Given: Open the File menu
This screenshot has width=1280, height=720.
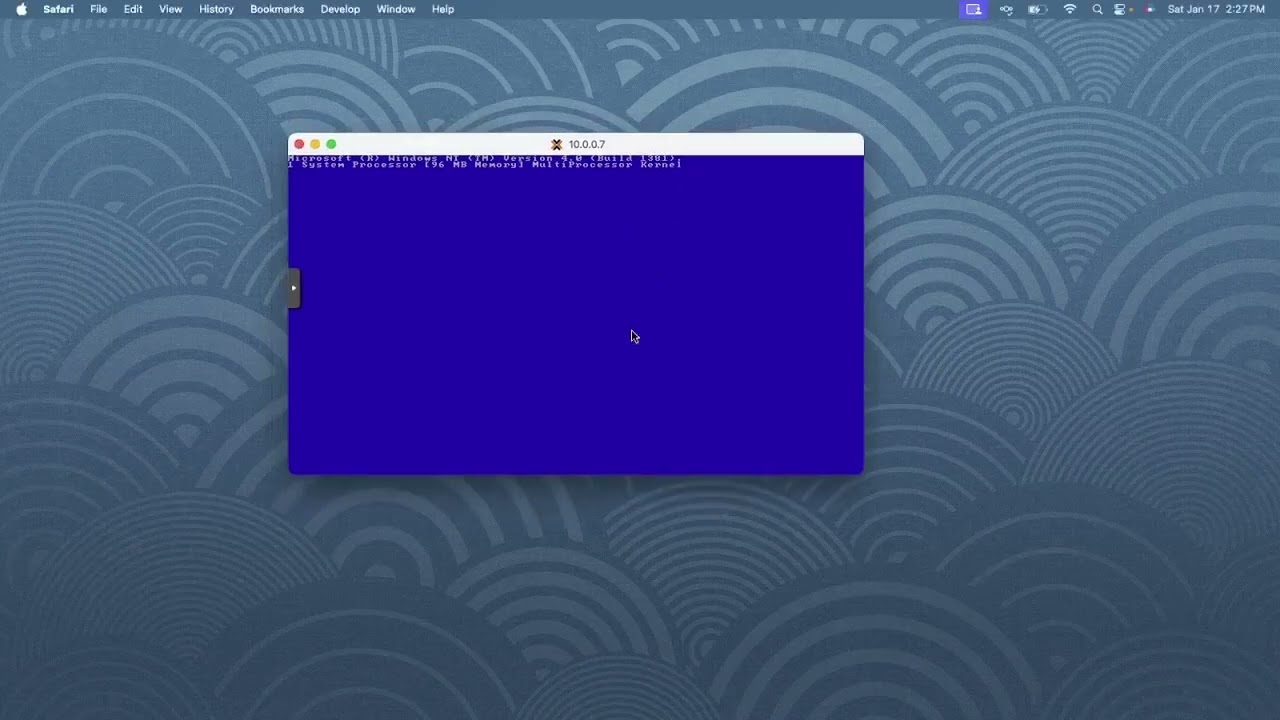Looking at the screenshot, I should point(98,9).
